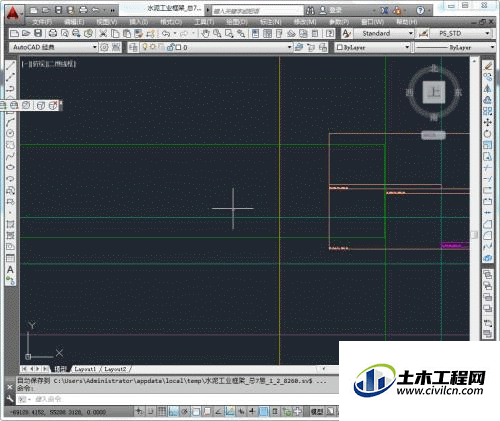Close the command line with X button

coord(10,387)
